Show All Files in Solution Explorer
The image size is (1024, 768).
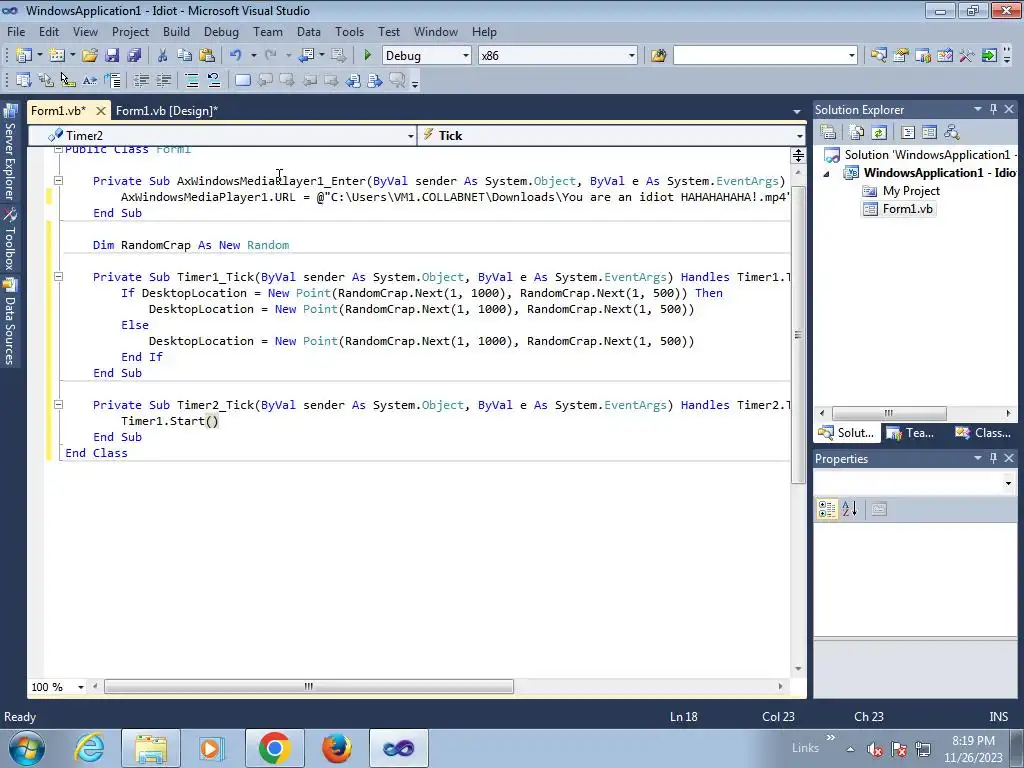[857, 133]
